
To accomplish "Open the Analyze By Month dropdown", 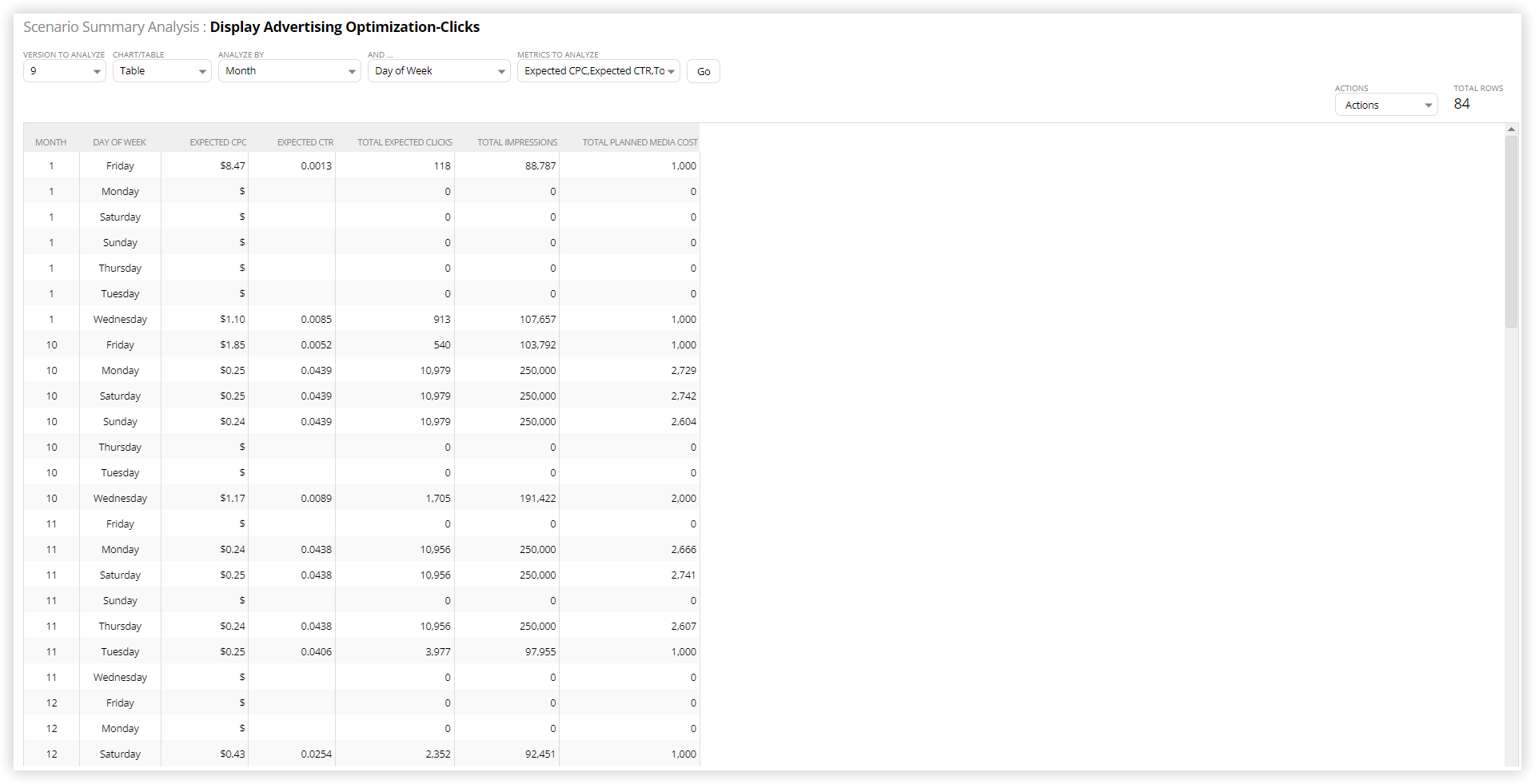I will 289,71.
